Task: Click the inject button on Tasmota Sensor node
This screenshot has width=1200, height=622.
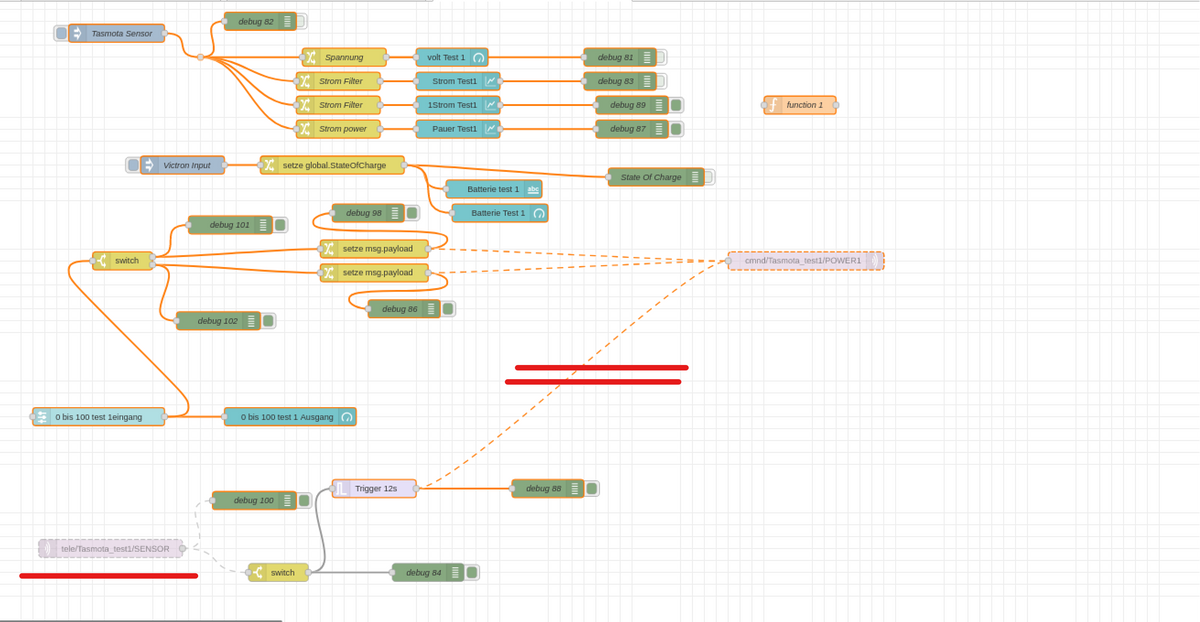Action: (61, 33)
